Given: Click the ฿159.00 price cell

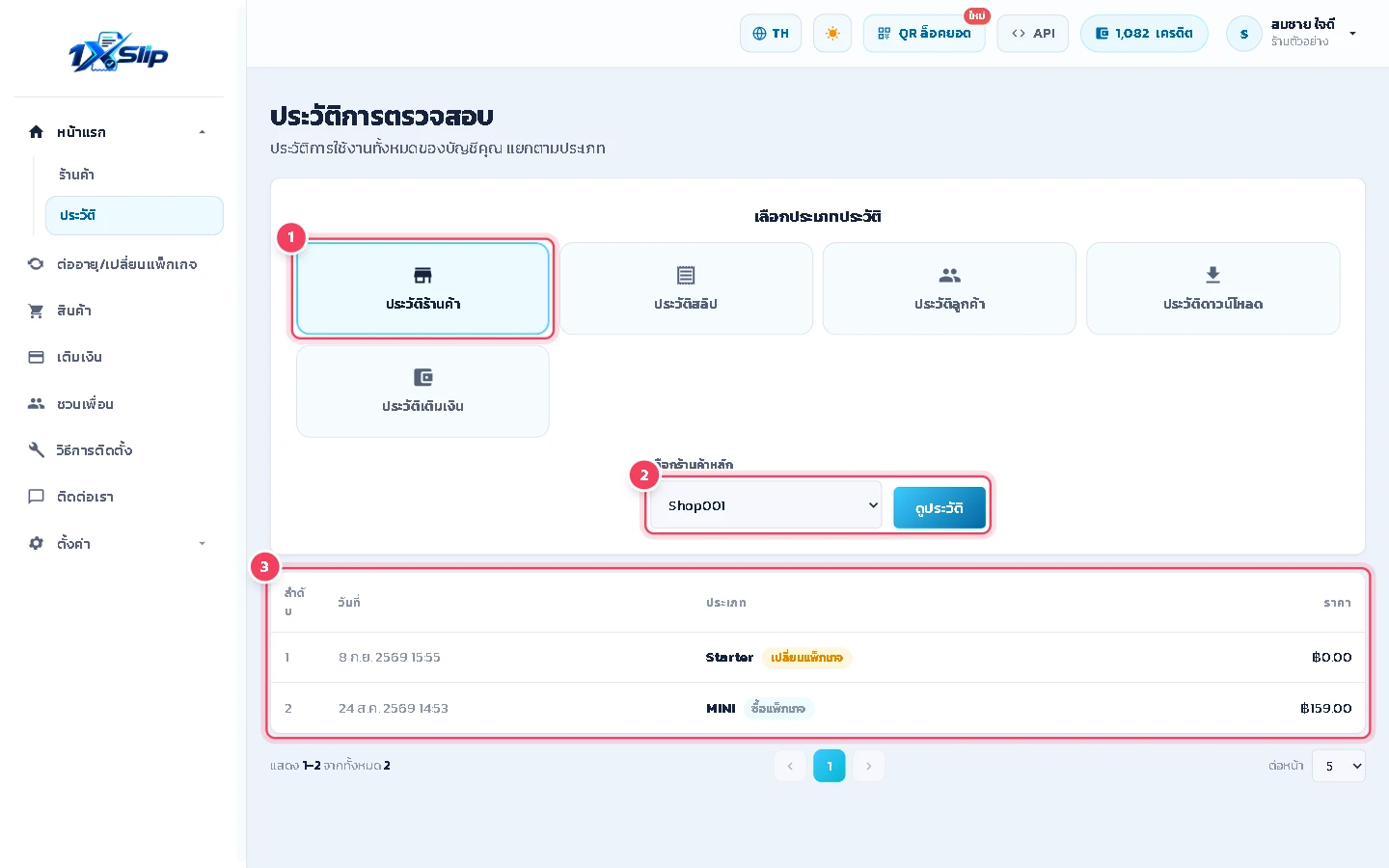Looking at the screenshot, I should 1325,709.
